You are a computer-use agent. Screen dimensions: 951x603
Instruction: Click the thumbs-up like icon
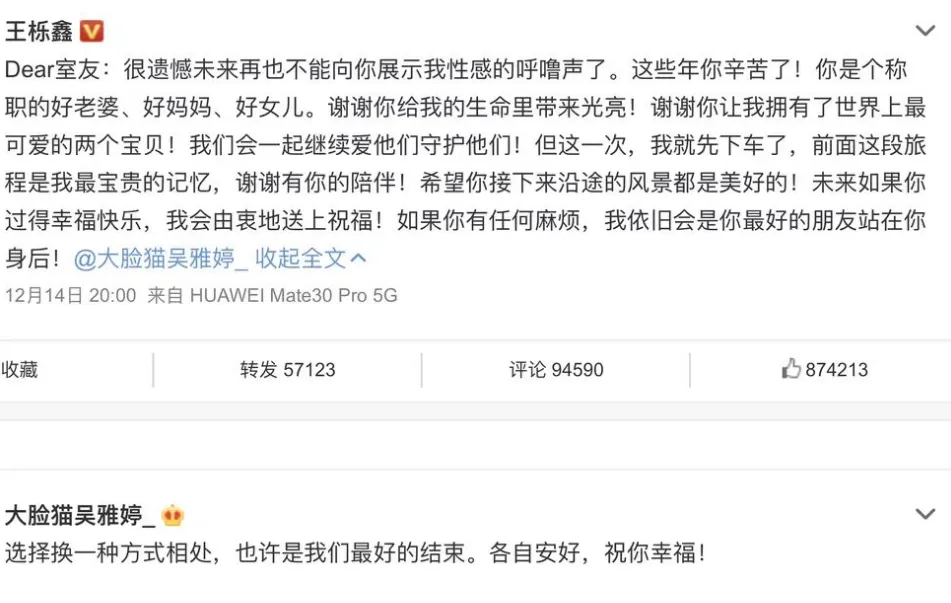[790, 369]
